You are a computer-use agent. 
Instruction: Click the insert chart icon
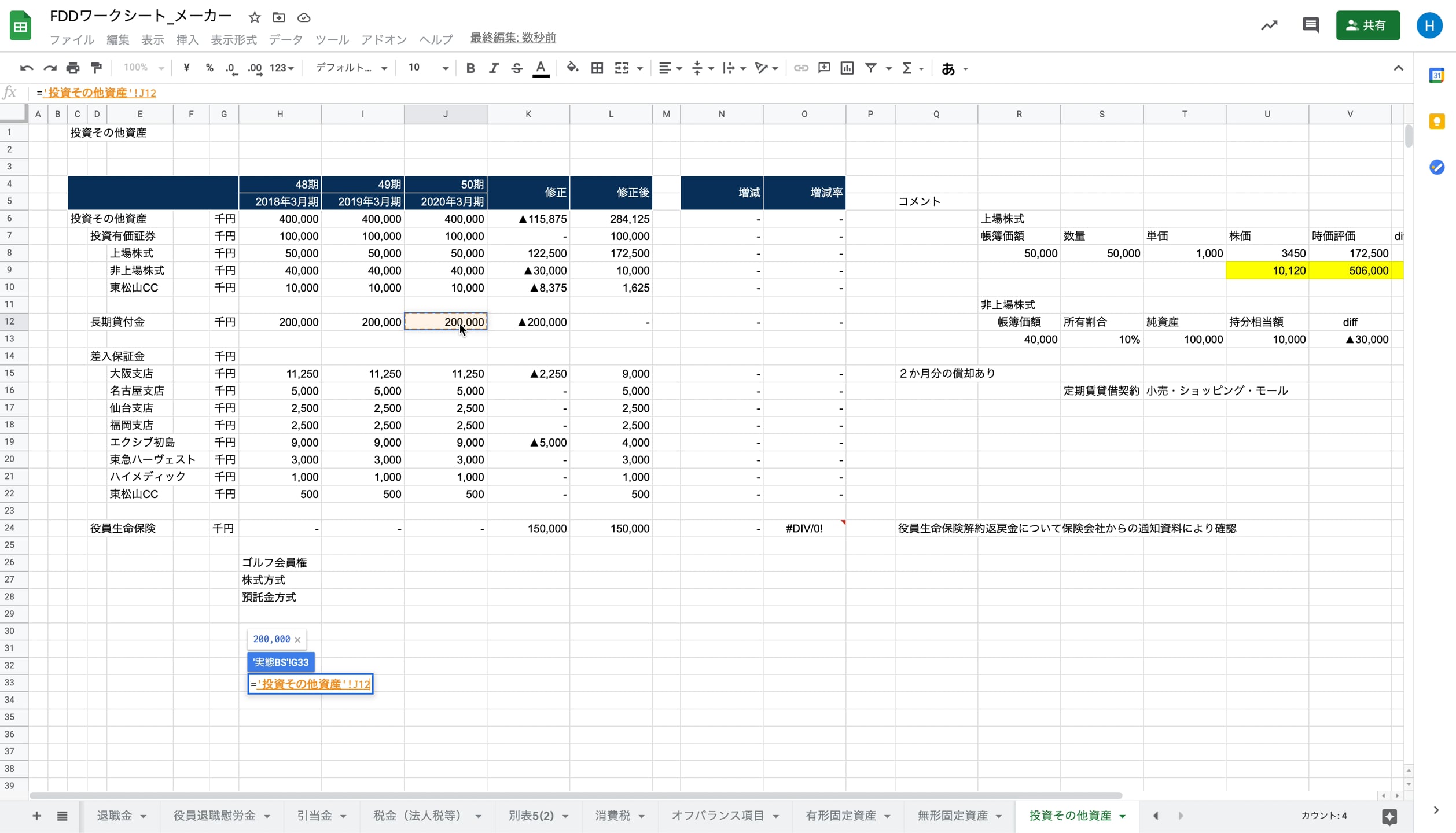click(847, 68)
